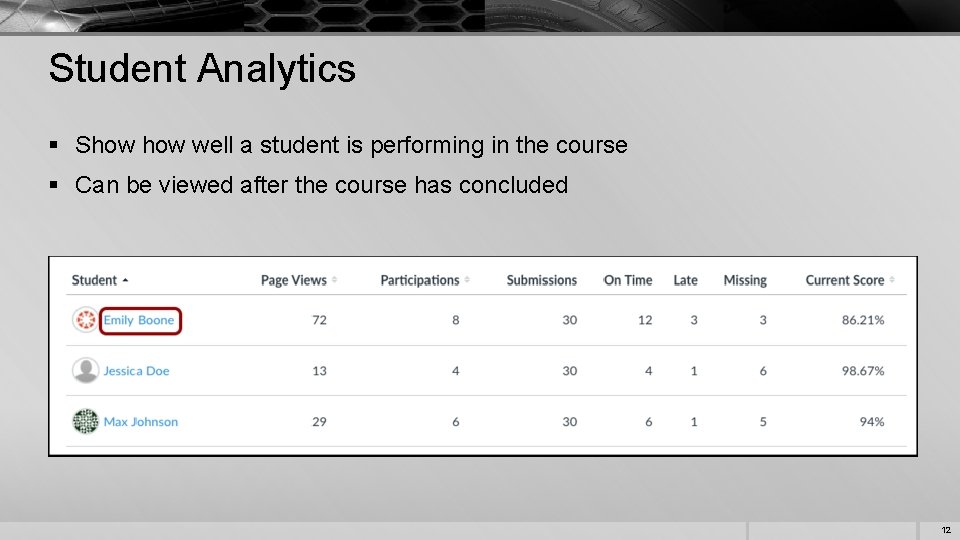Select the On Time column header
960x540 pixels.
point(628,280)
